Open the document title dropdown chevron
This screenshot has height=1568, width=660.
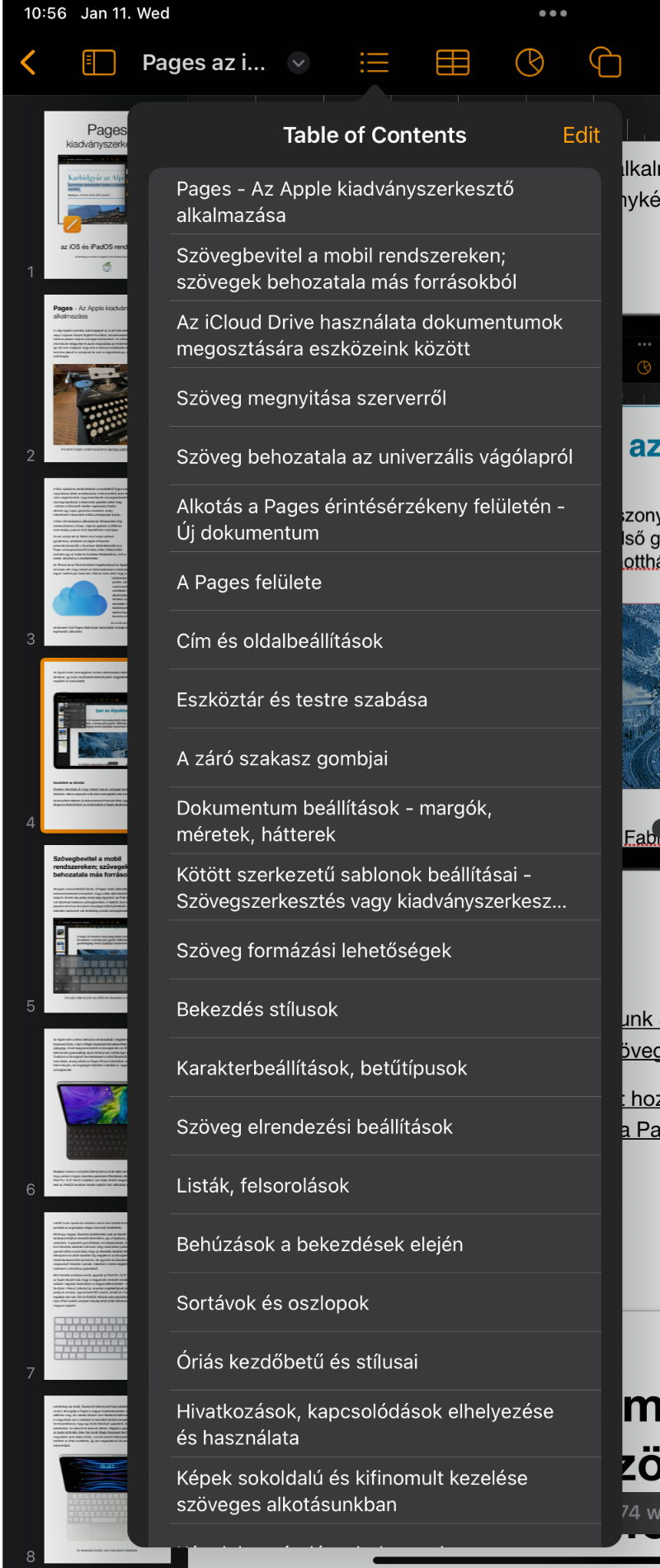tap(299, 63)
